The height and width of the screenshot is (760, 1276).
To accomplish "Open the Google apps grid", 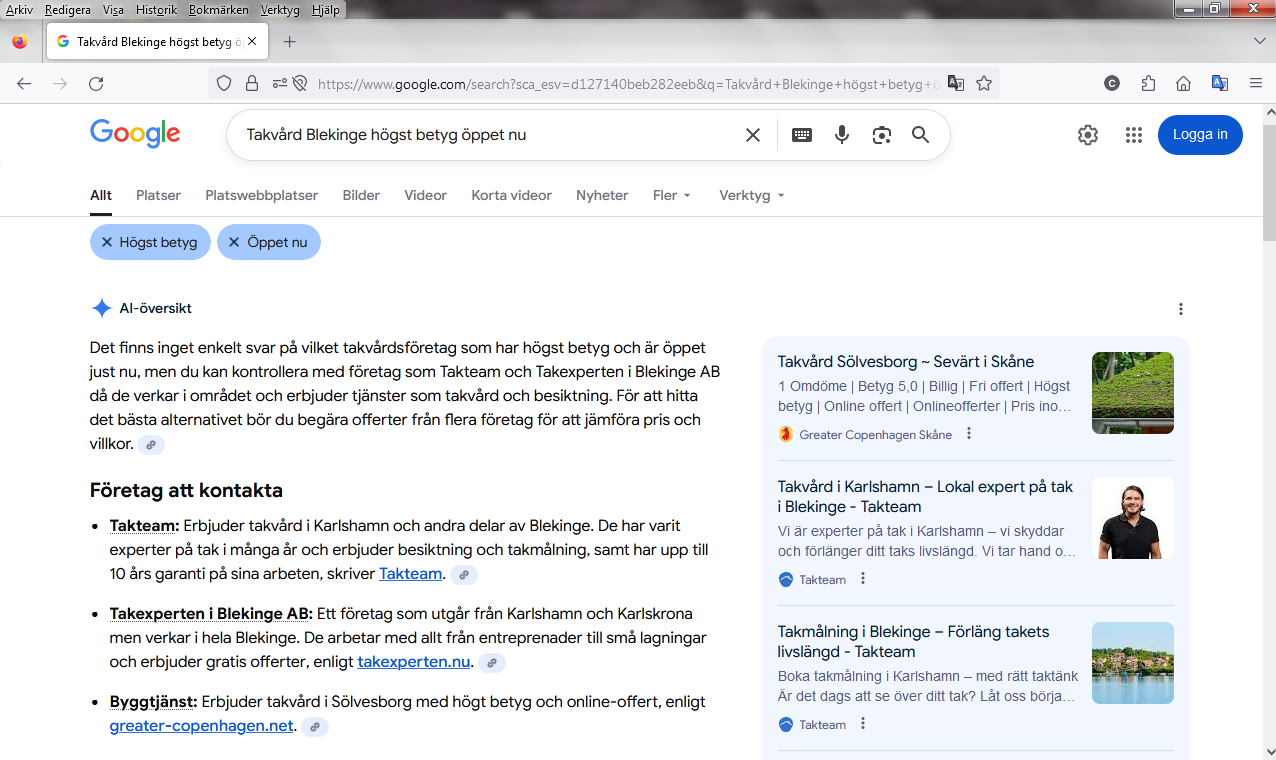I will [x=1133, y=135].
